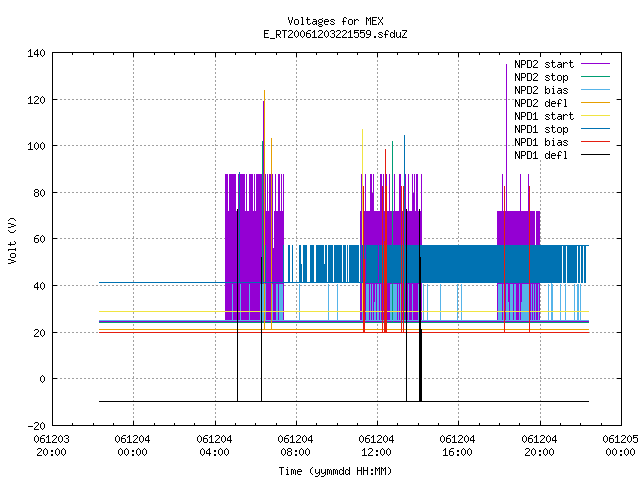
Task: Click legend label 'NPD2 defl'
Action: (541, 103)
